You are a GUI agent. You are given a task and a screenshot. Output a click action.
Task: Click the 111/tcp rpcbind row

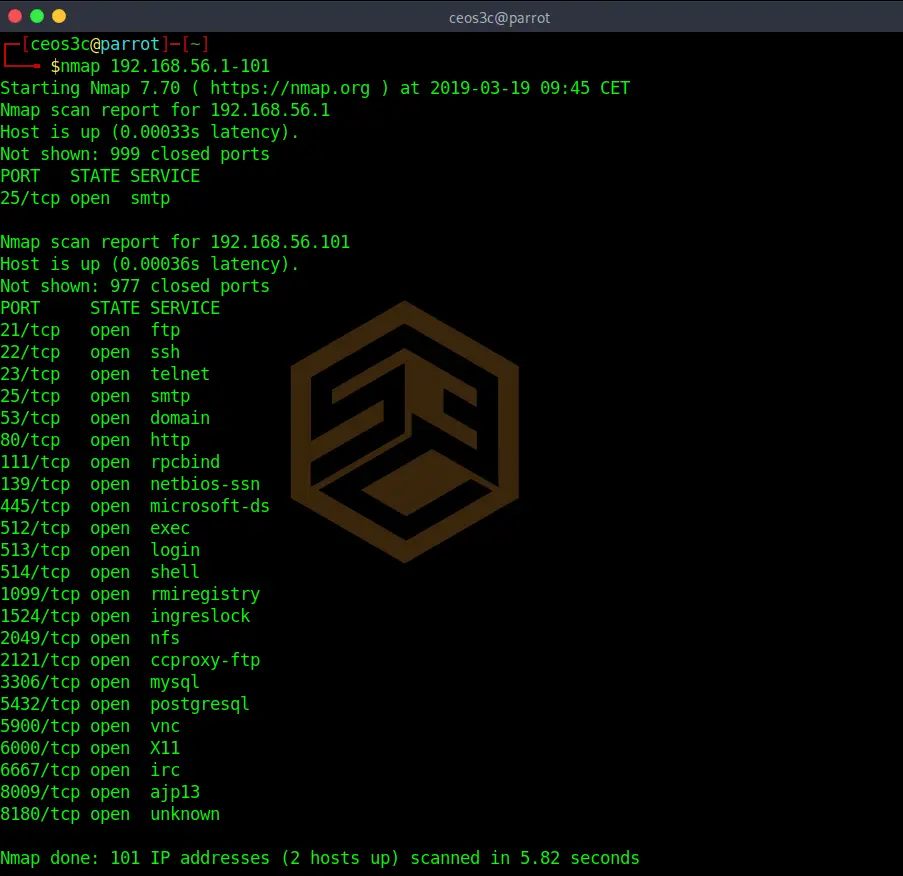tap(110, 462)
